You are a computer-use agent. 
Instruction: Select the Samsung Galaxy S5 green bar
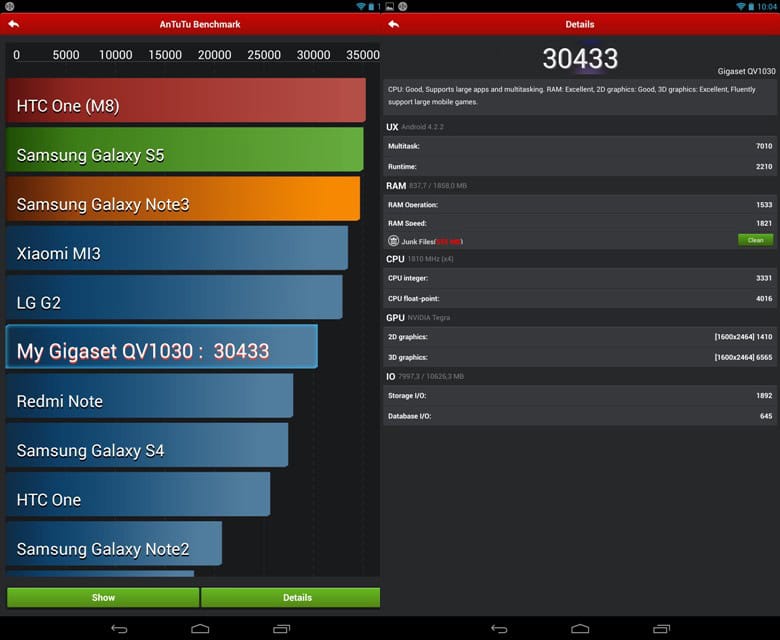(x=185, y=149)
